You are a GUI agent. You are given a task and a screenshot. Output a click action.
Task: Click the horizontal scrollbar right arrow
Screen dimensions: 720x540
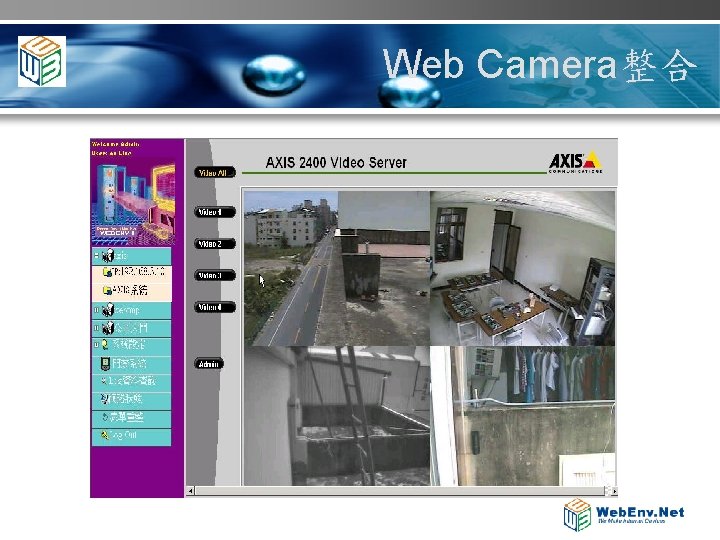[x=614, y=491]
